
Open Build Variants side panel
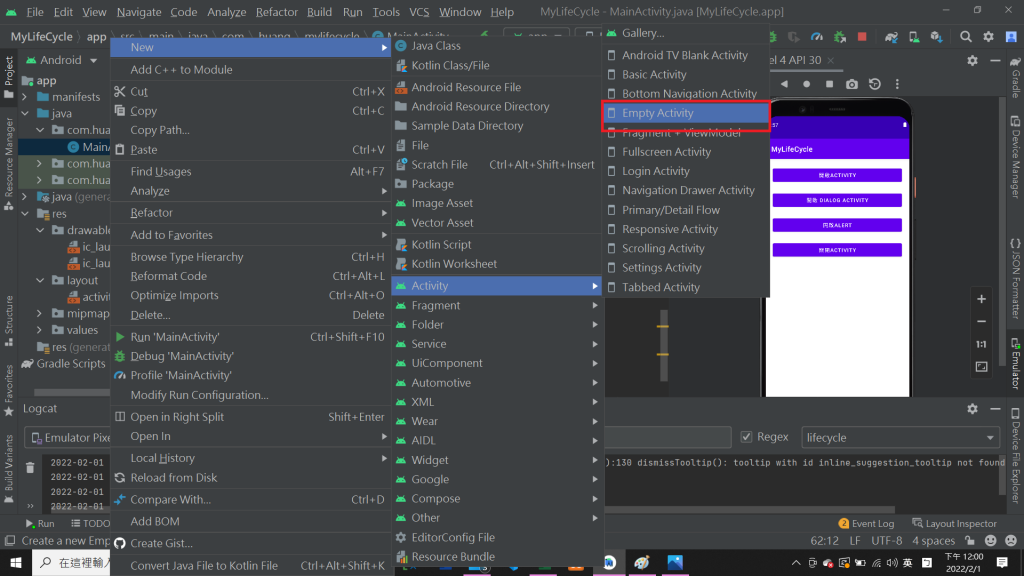coord(8,468)
